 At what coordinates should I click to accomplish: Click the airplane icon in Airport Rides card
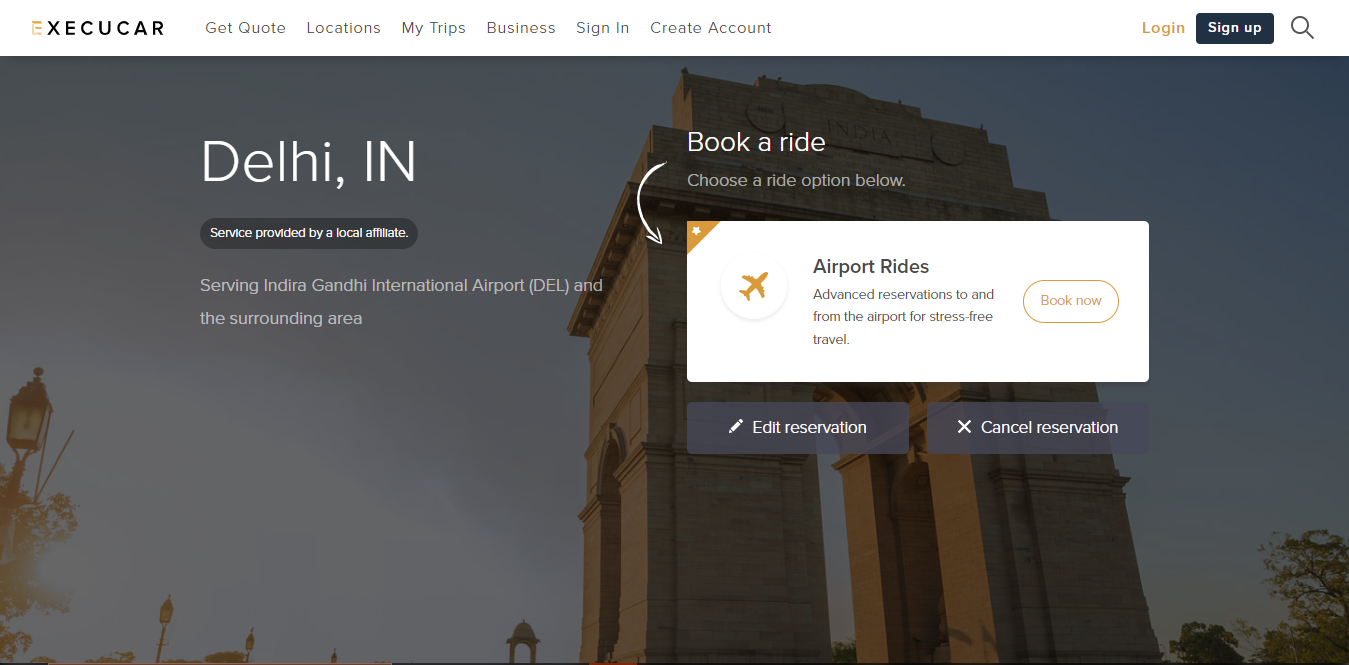[753, 286]
